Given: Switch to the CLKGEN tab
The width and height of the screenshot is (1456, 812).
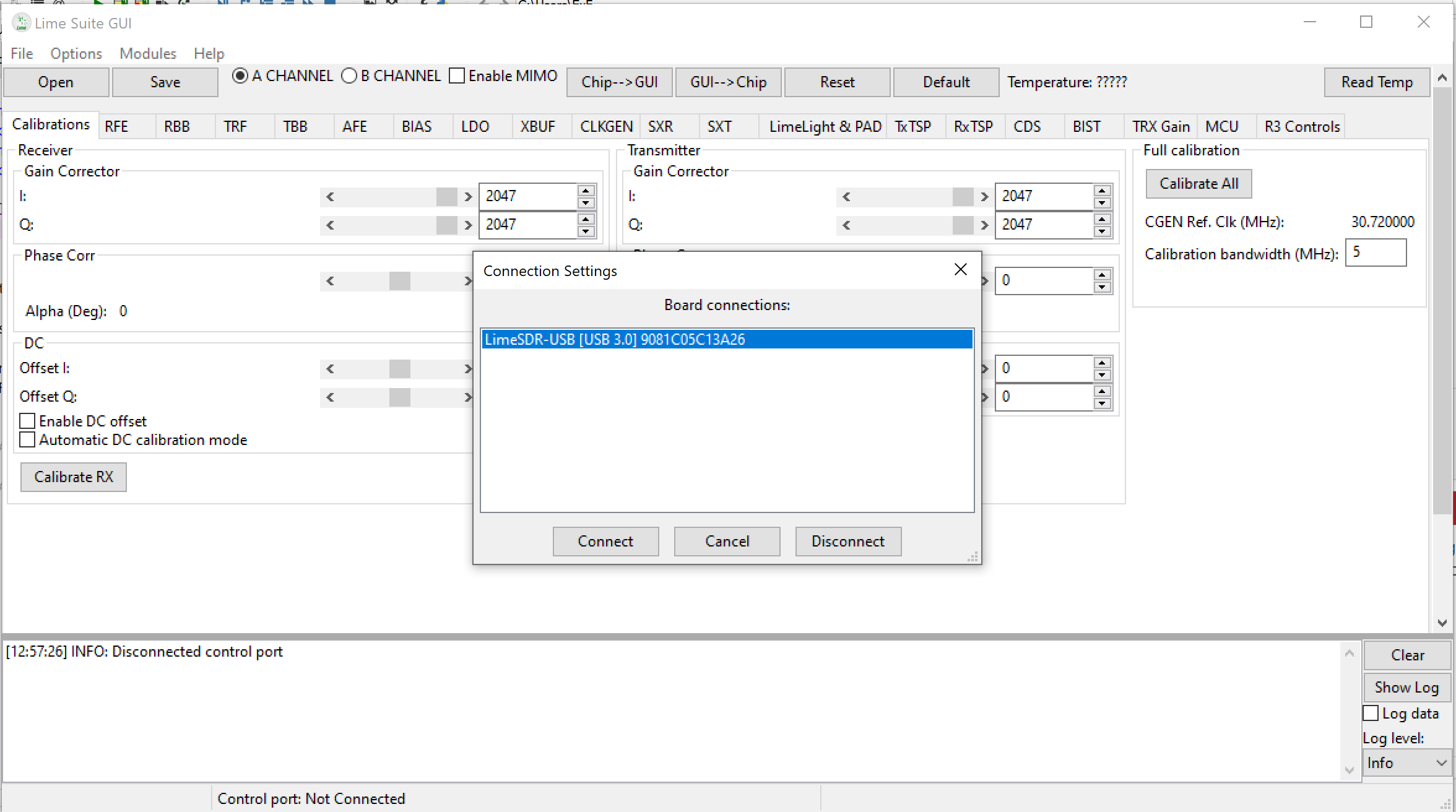Looking at the screenshot, I should [x=605, y=127].
